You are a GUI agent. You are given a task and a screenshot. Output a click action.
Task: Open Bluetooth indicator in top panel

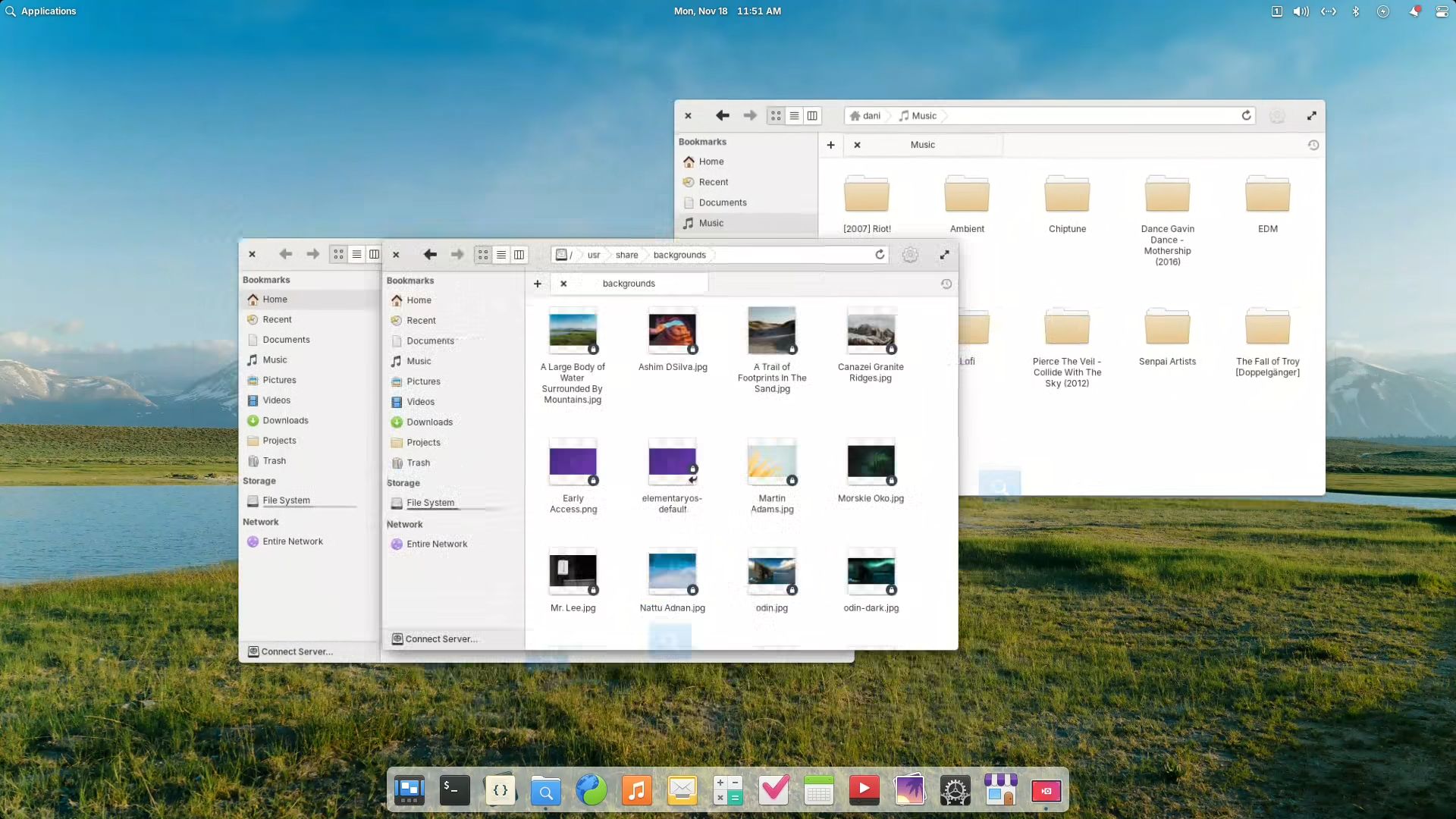1356,11
